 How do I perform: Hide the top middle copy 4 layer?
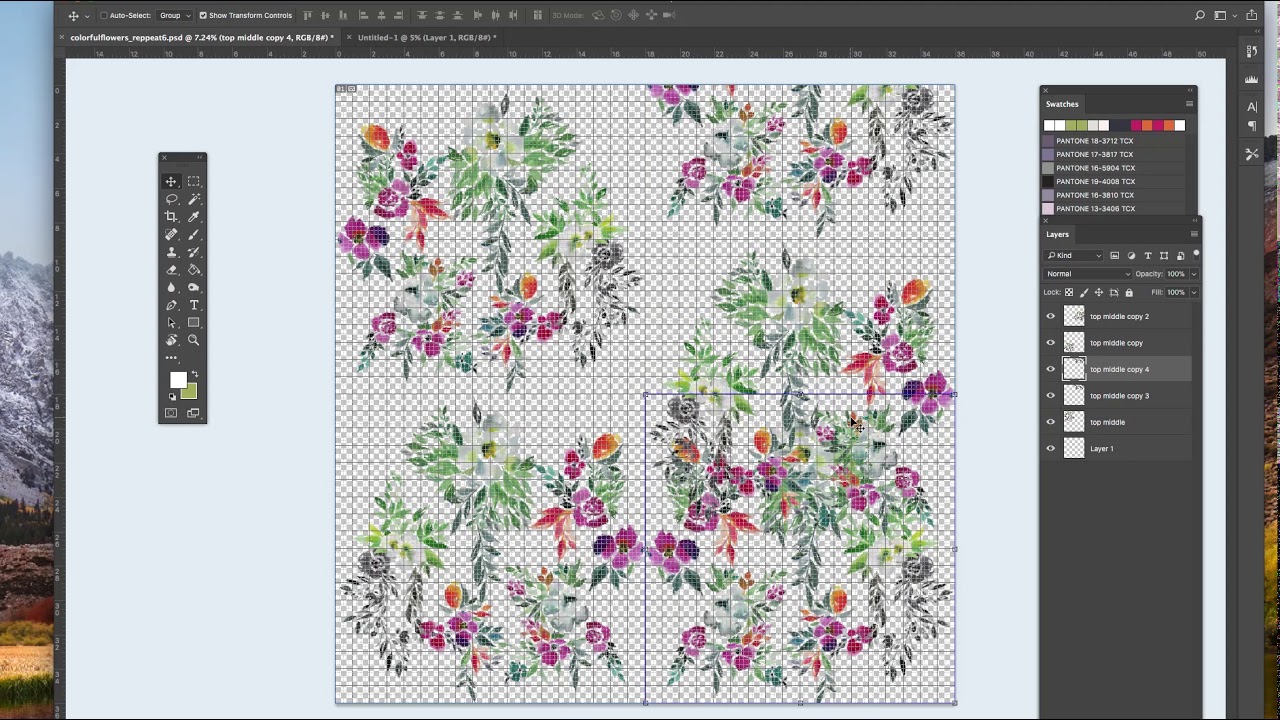(1050, 369)
